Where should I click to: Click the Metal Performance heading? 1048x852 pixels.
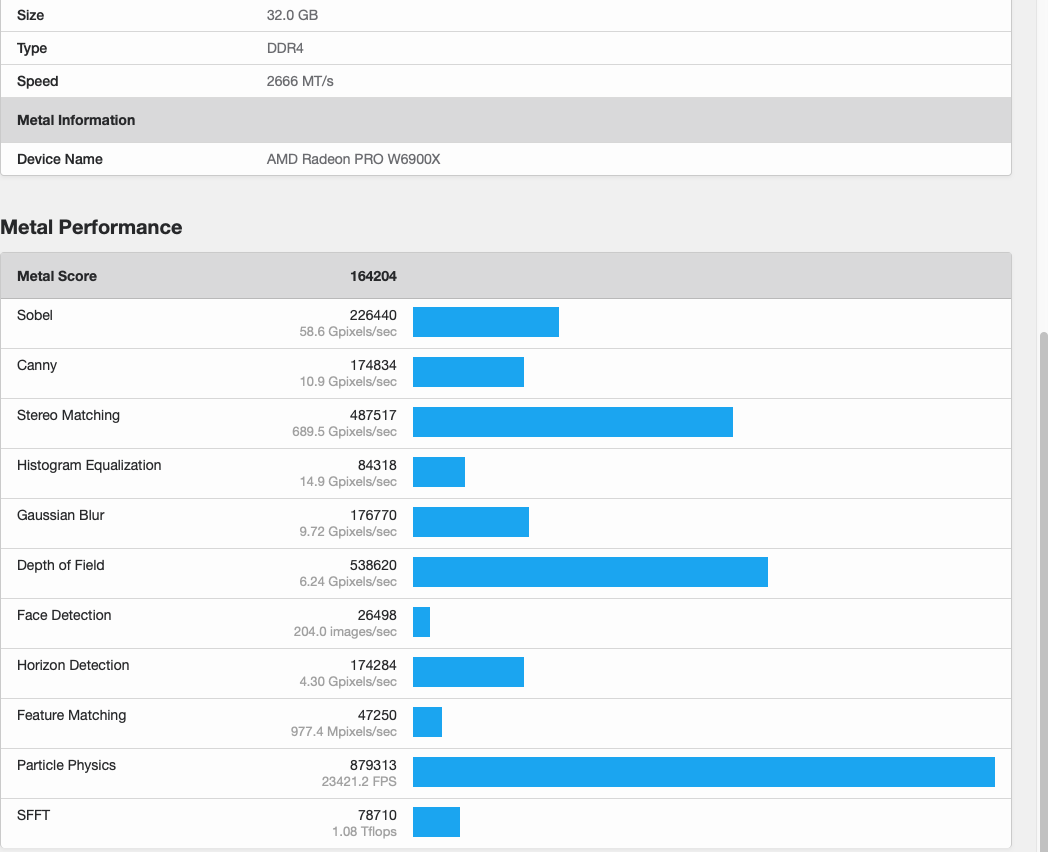(x=92, y=227)
